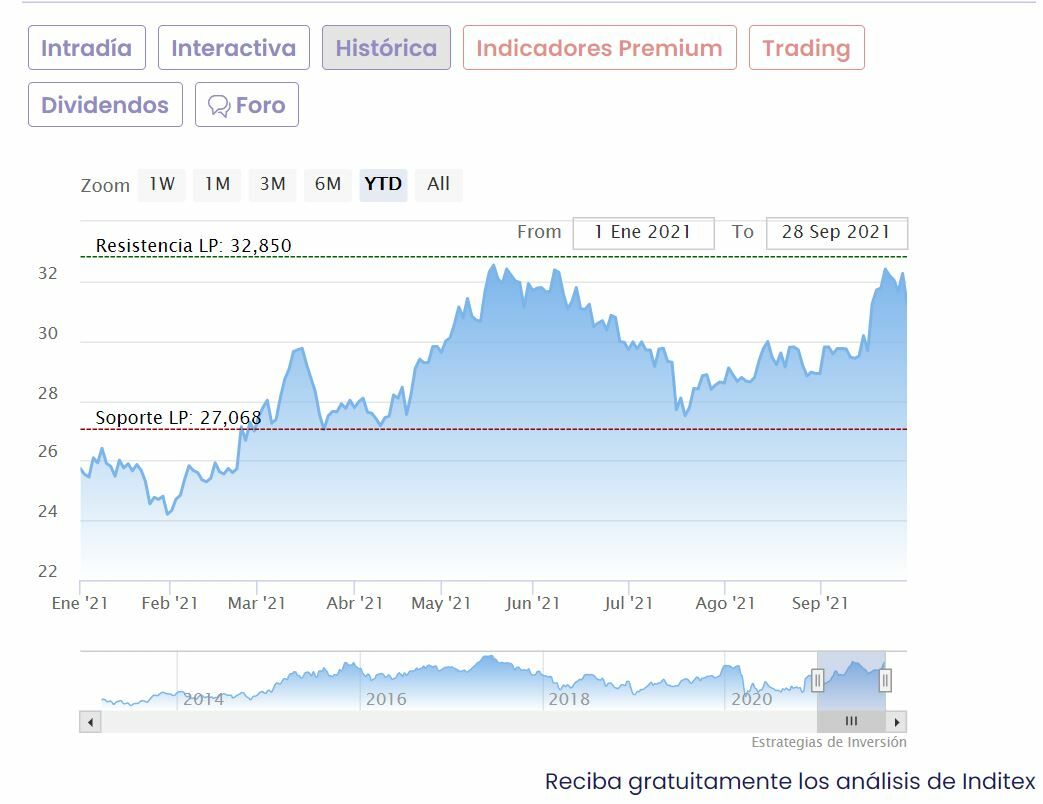Screen dimensions: 1043x804
Task: Set chart zoom to 1M
Action: coord(217,184)
